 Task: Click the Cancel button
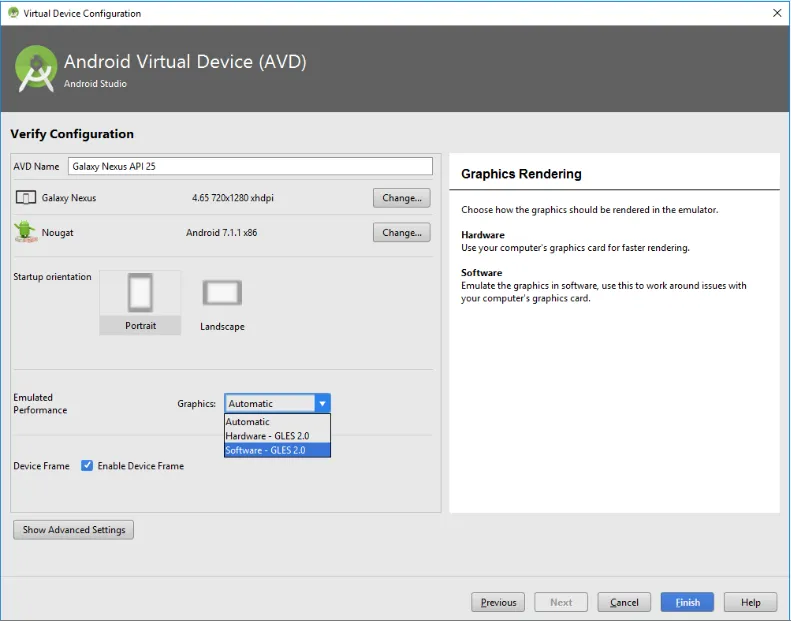tap(624, 602)
